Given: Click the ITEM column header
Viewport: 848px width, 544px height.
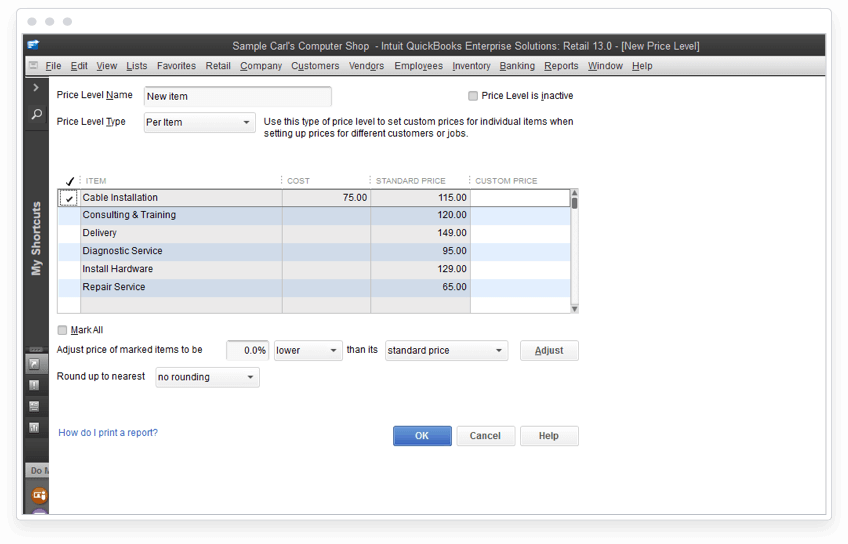Looking at the screenshot, I should pyautogui.click(x=96, y=181).
